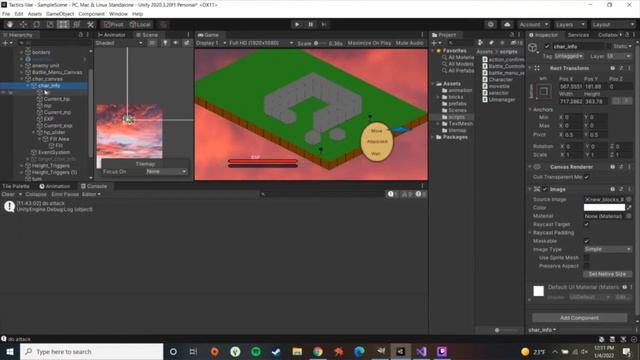
Task: Open the Layers dropdown
Action: (x=571, y=24)
